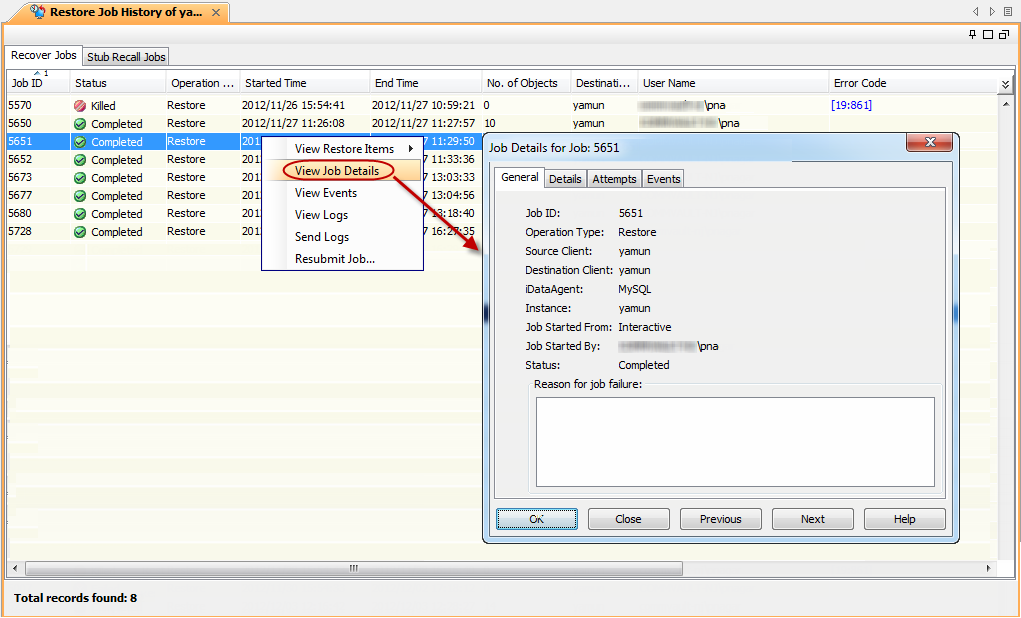Click the Completed status icon for job 5652
The width and height of the screenshot is (1021, 618).
point(80,159)
